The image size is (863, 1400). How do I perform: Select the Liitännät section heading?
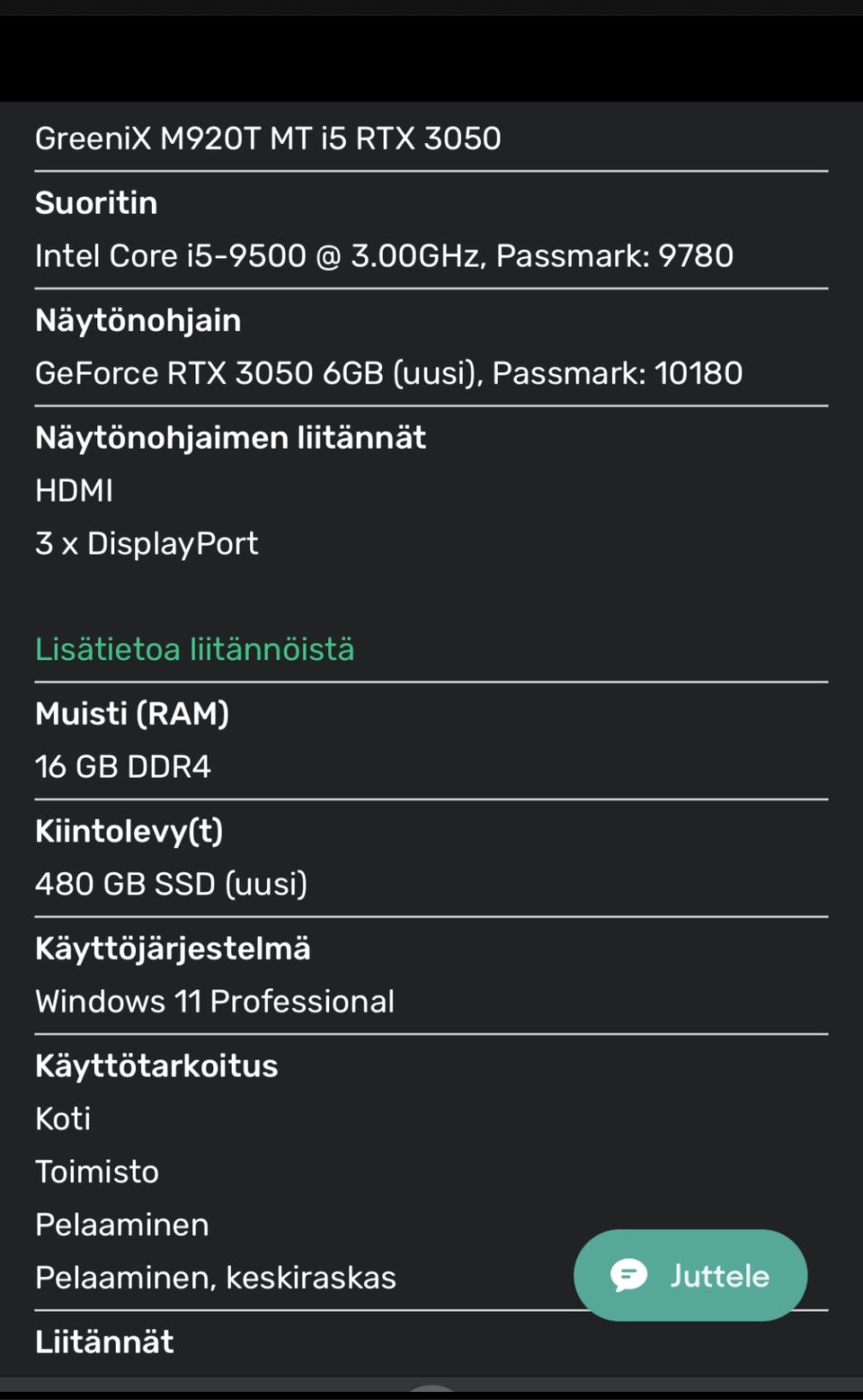[x=104, y=1342]
